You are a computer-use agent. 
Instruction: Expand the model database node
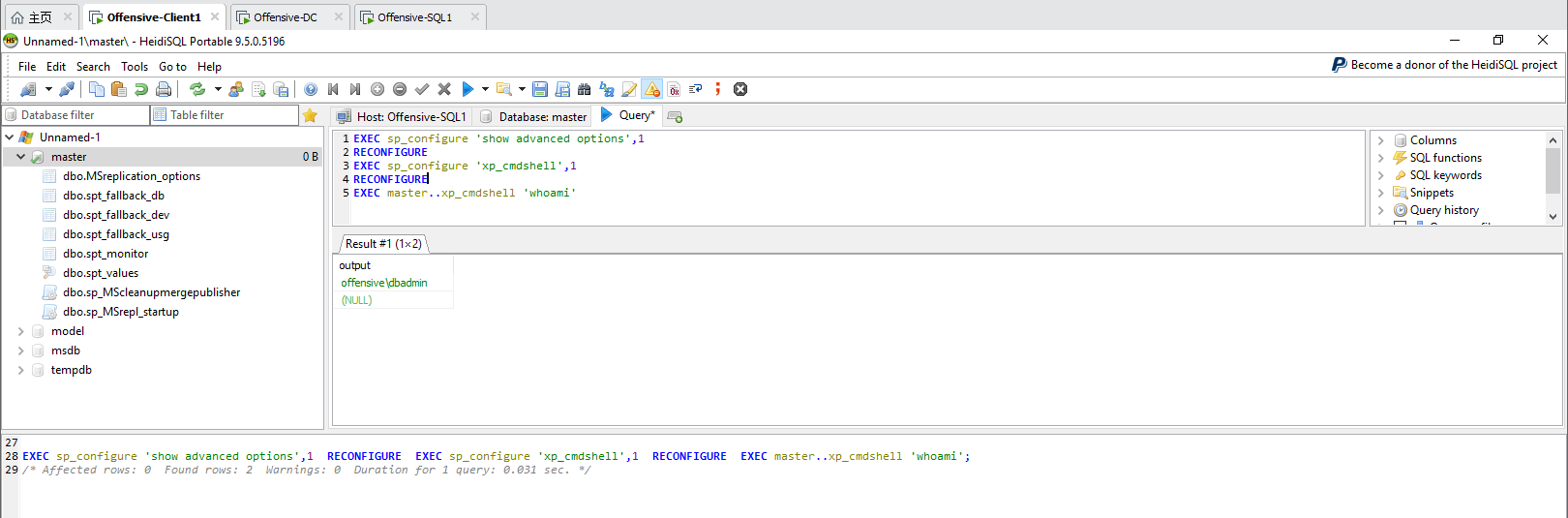tap(21, 331)
